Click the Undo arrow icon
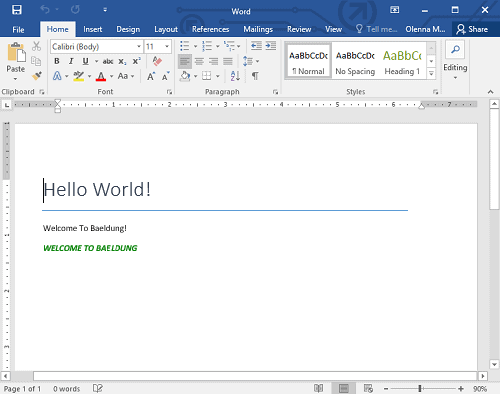 (x=45, y=9)
